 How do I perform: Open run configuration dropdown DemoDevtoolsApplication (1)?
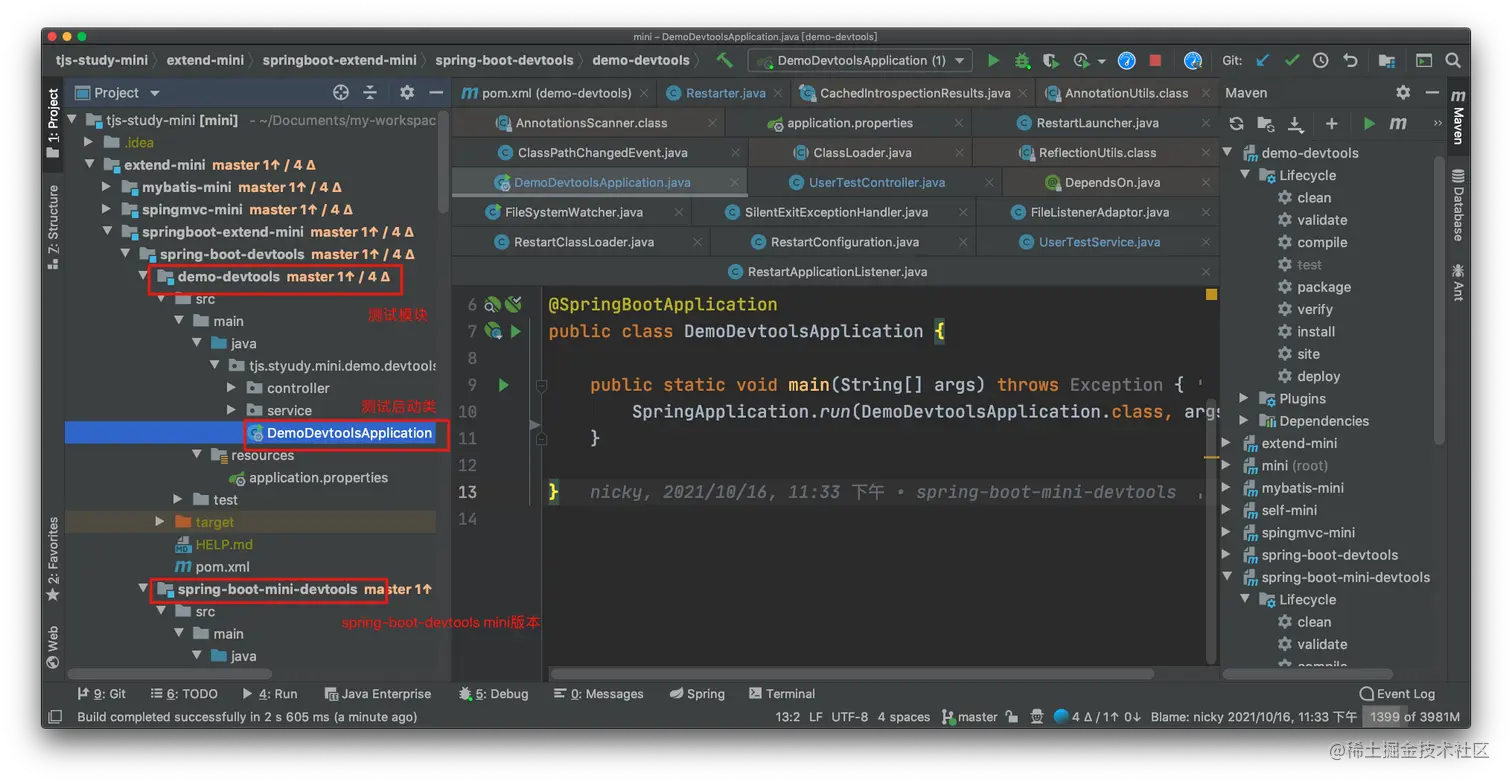point(860,61)
